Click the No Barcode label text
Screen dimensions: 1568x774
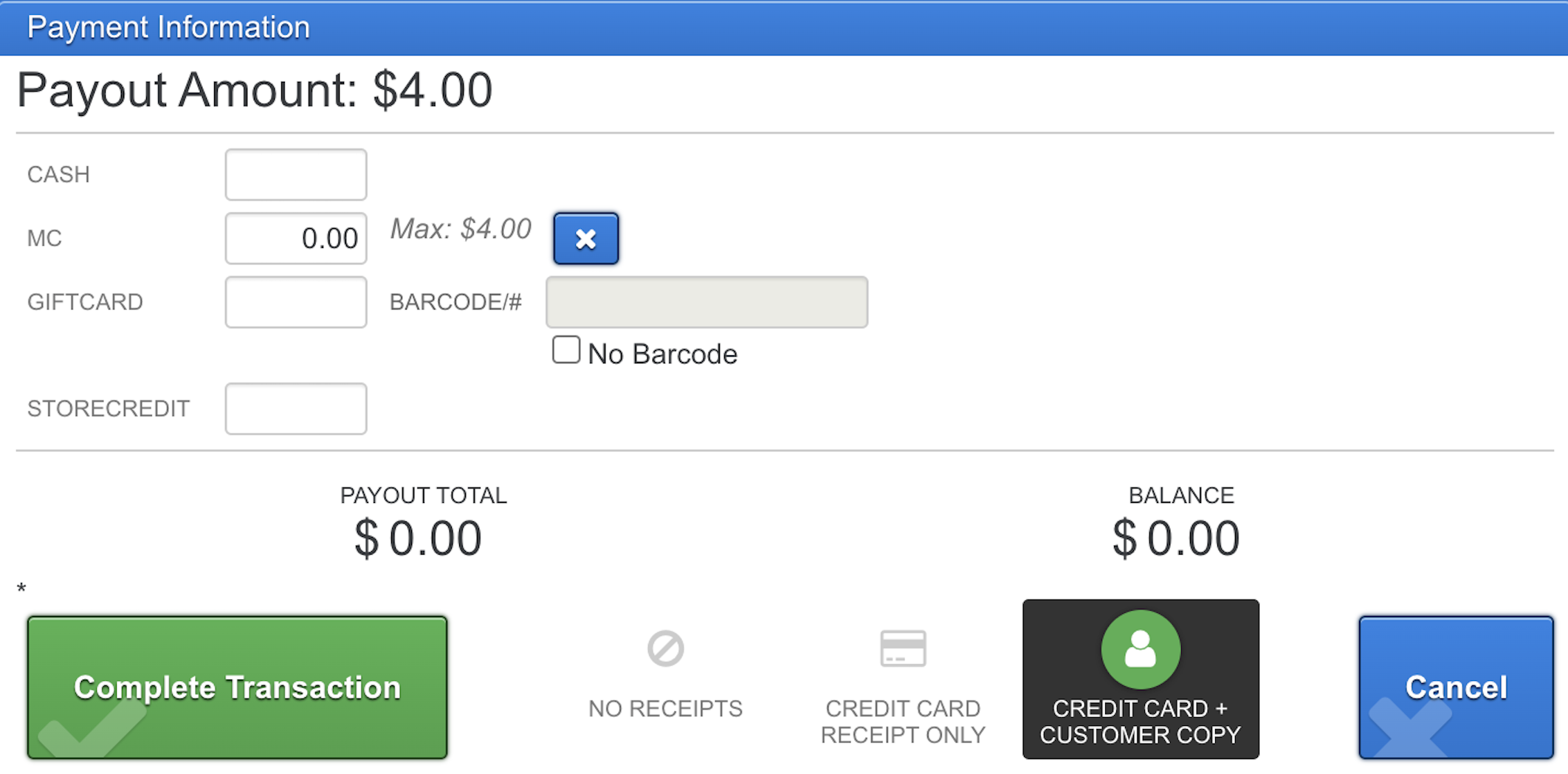pyautogui.click(x=662, y=355)
